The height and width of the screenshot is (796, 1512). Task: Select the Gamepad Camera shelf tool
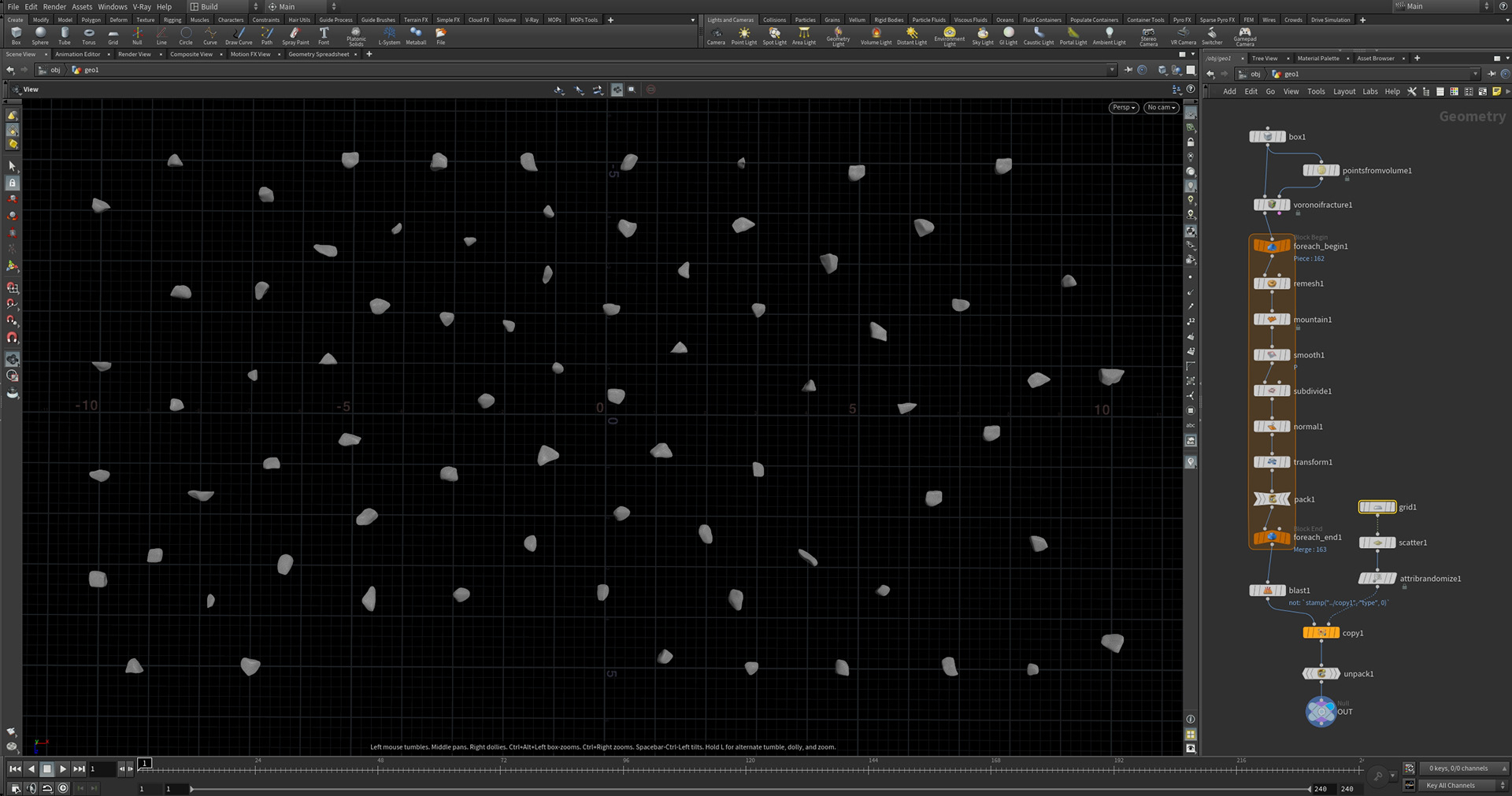pos(1245,37)
